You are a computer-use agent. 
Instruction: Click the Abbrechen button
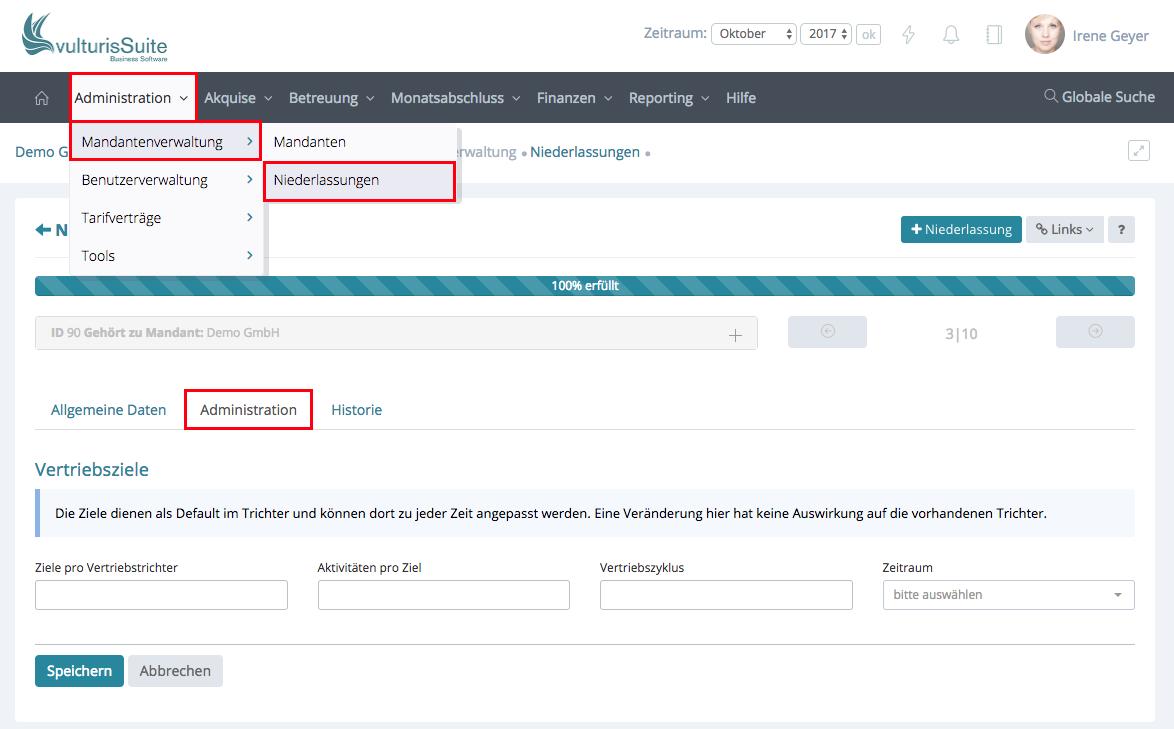pyautogui.click(x=175, y=671)
